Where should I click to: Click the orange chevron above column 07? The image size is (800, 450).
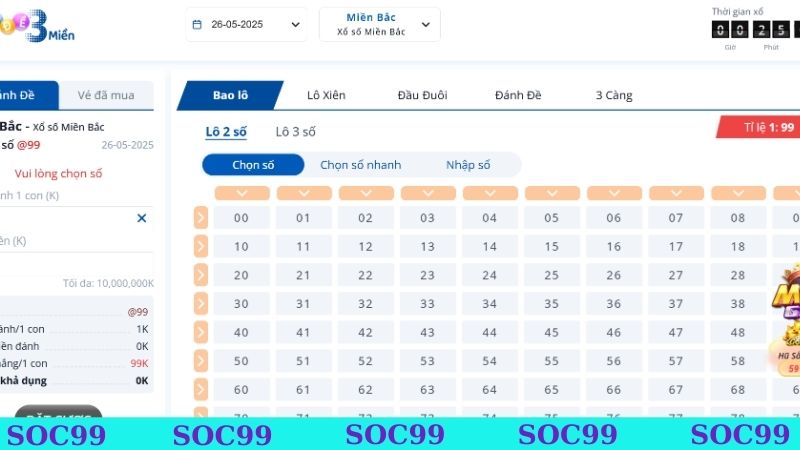676,193
